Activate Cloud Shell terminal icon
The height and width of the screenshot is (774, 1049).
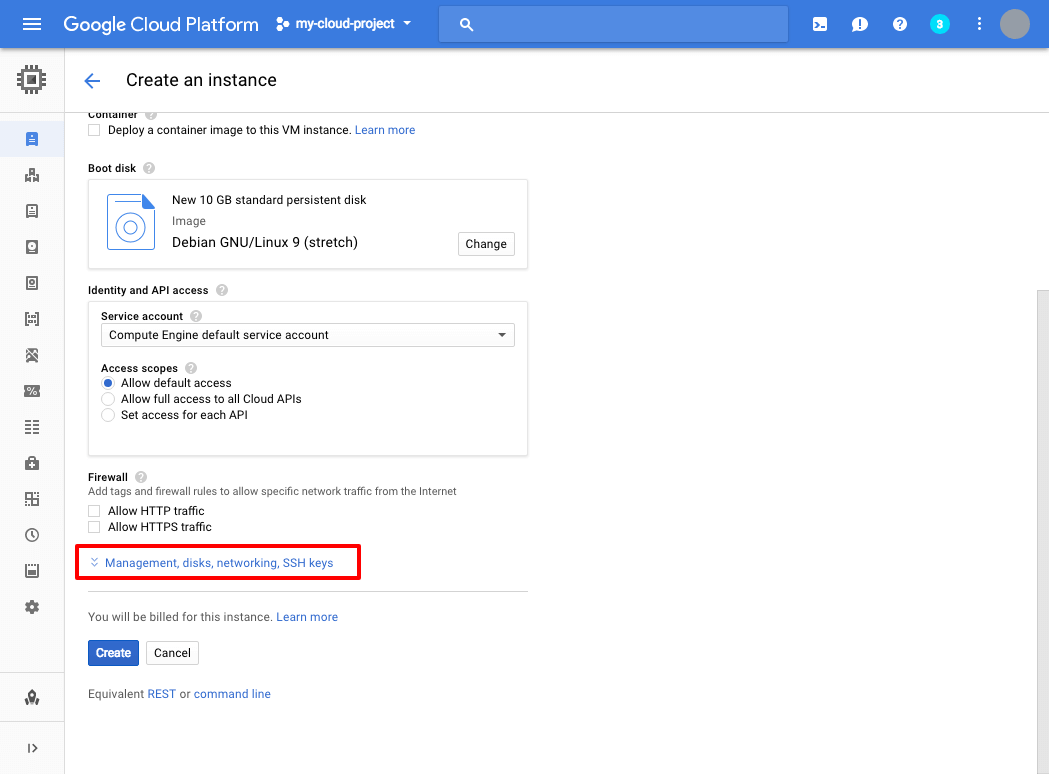pos(820,25)
